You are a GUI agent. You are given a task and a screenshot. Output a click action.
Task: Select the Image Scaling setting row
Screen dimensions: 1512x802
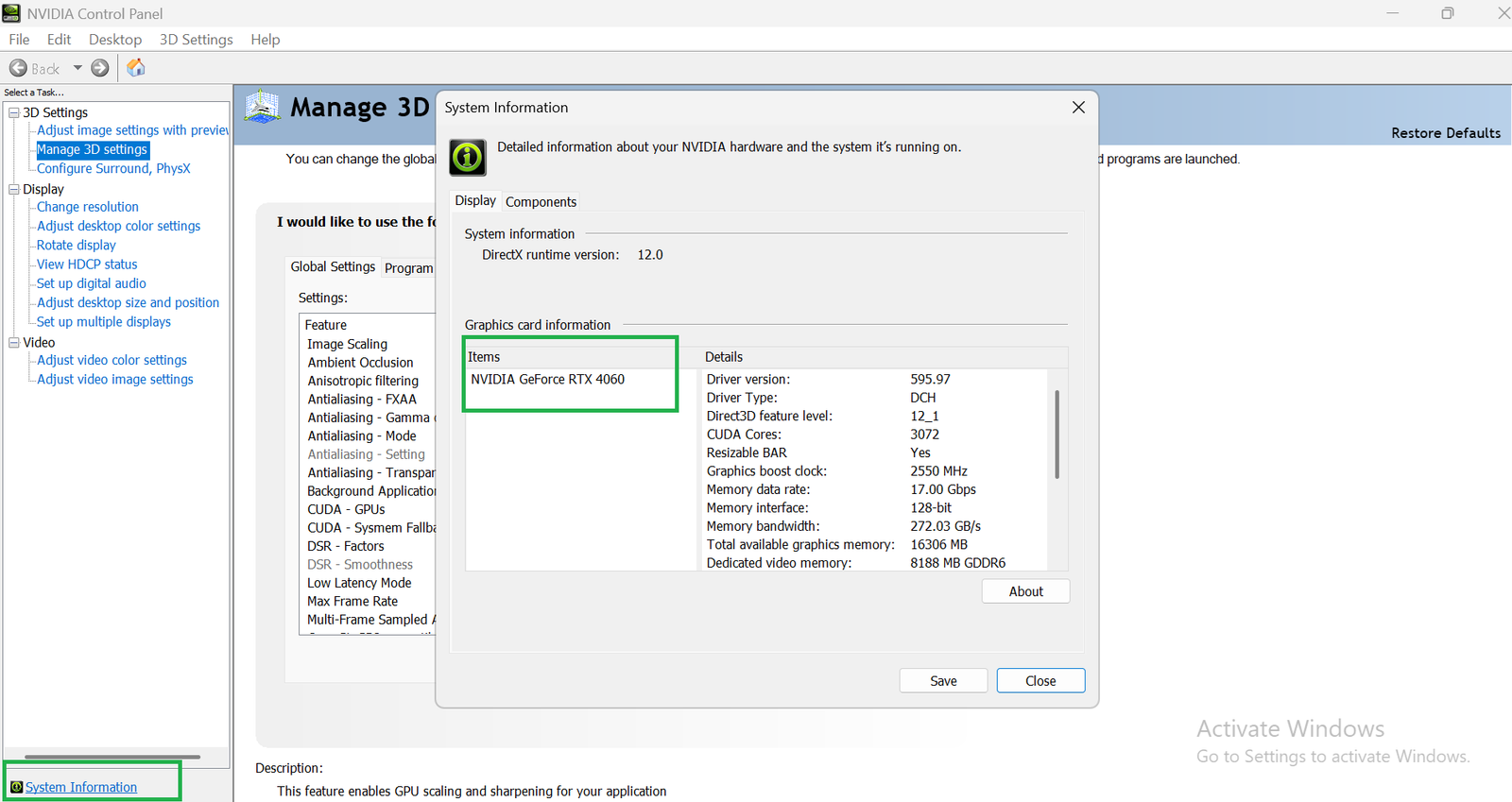(x=347, y=345)
